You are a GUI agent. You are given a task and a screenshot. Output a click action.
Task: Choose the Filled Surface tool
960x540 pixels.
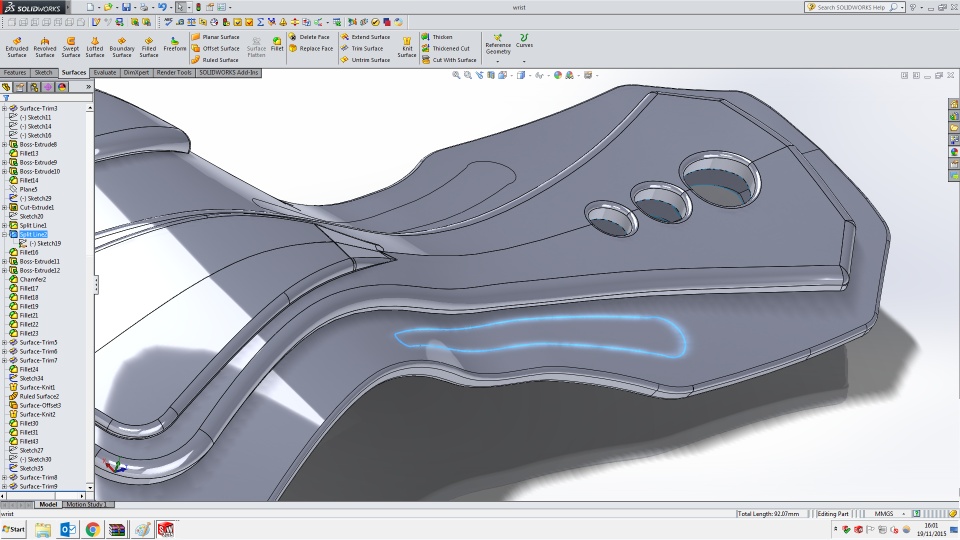pyautogui.click(x=149, y=46)
